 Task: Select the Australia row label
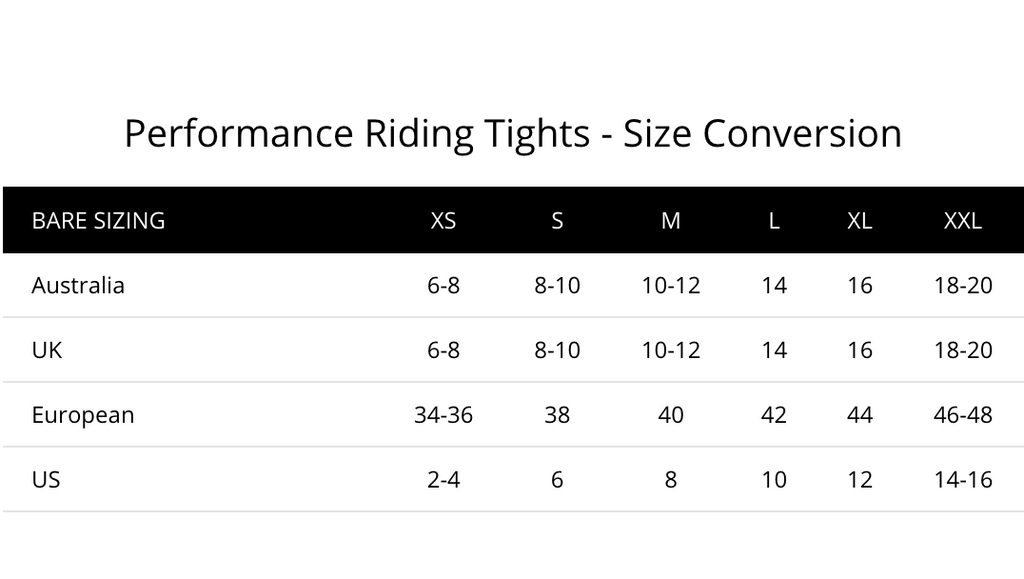[x=78, y=285]
